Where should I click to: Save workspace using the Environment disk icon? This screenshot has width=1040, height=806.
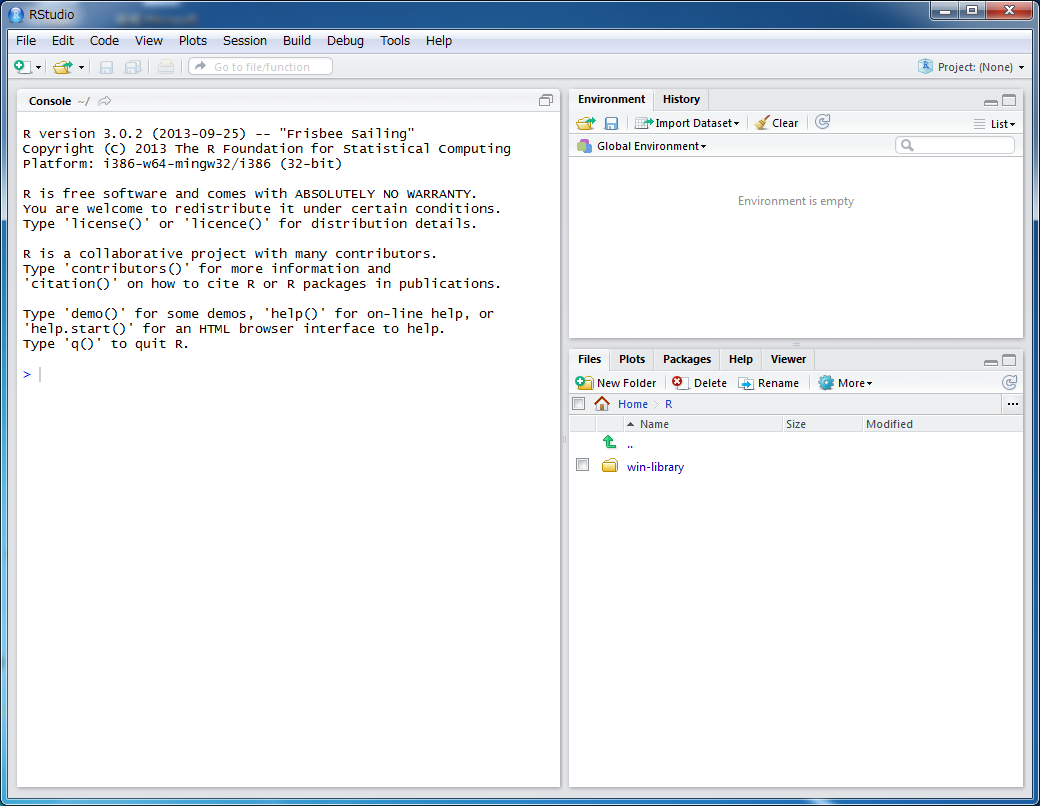click(x=611, y=123)
